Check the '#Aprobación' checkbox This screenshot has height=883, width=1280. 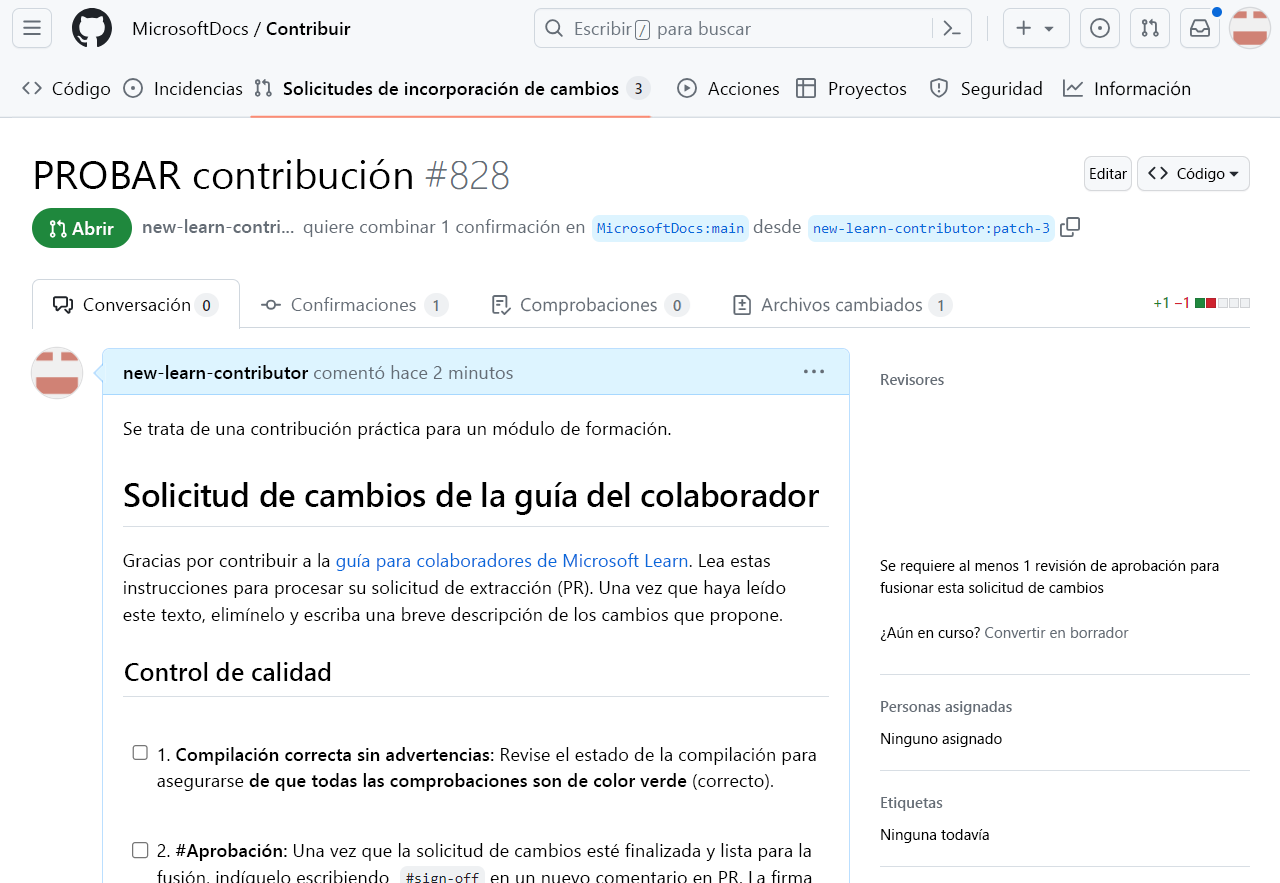pyautogui.click(x=140, y=849)
